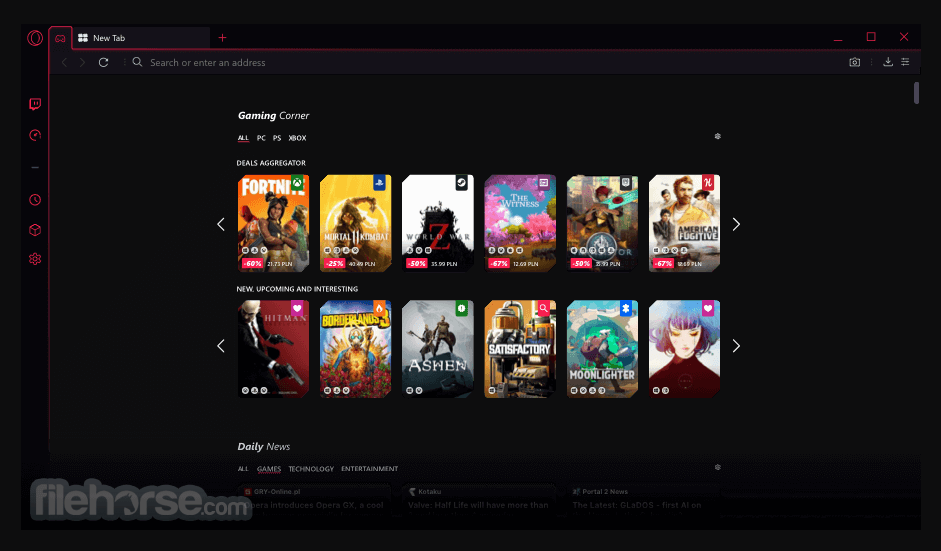Screen dimensions: 941x551
Task: Open the Satisfactory game card
Action: point(520,349)
